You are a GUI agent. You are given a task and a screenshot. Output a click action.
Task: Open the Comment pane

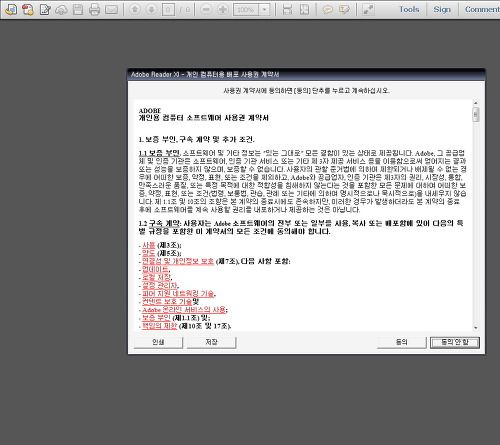(482, 9)
